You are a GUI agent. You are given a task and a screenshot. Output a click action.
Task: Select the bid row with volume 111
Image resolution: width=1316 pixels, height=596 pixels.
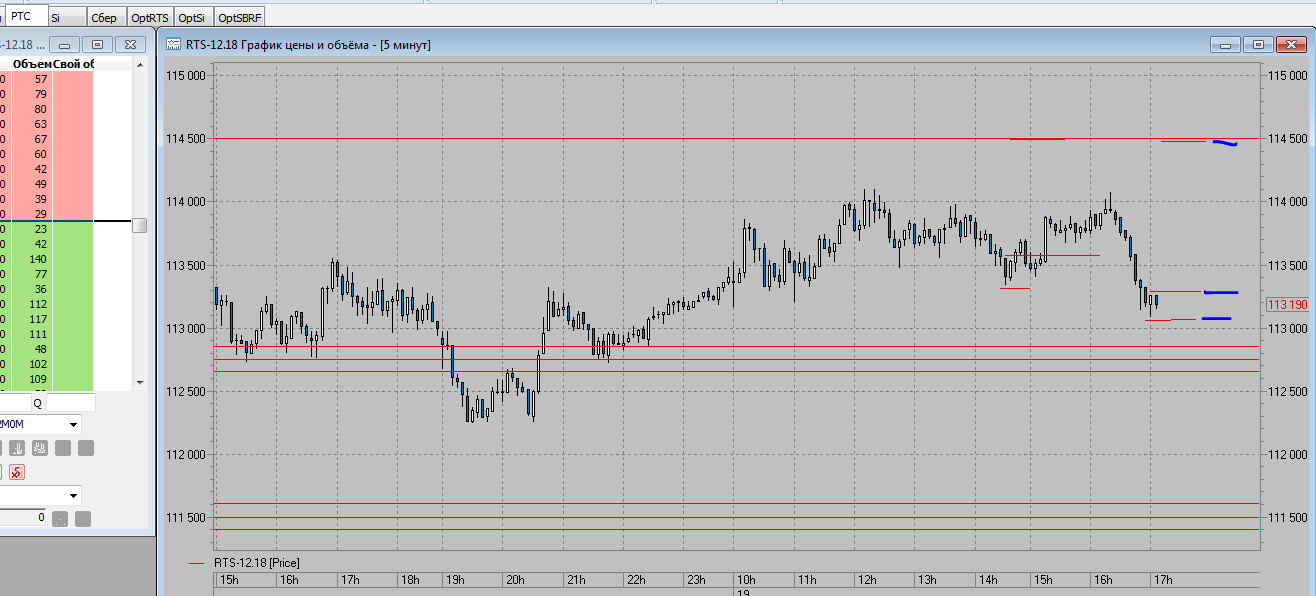(x=46, y=334)
